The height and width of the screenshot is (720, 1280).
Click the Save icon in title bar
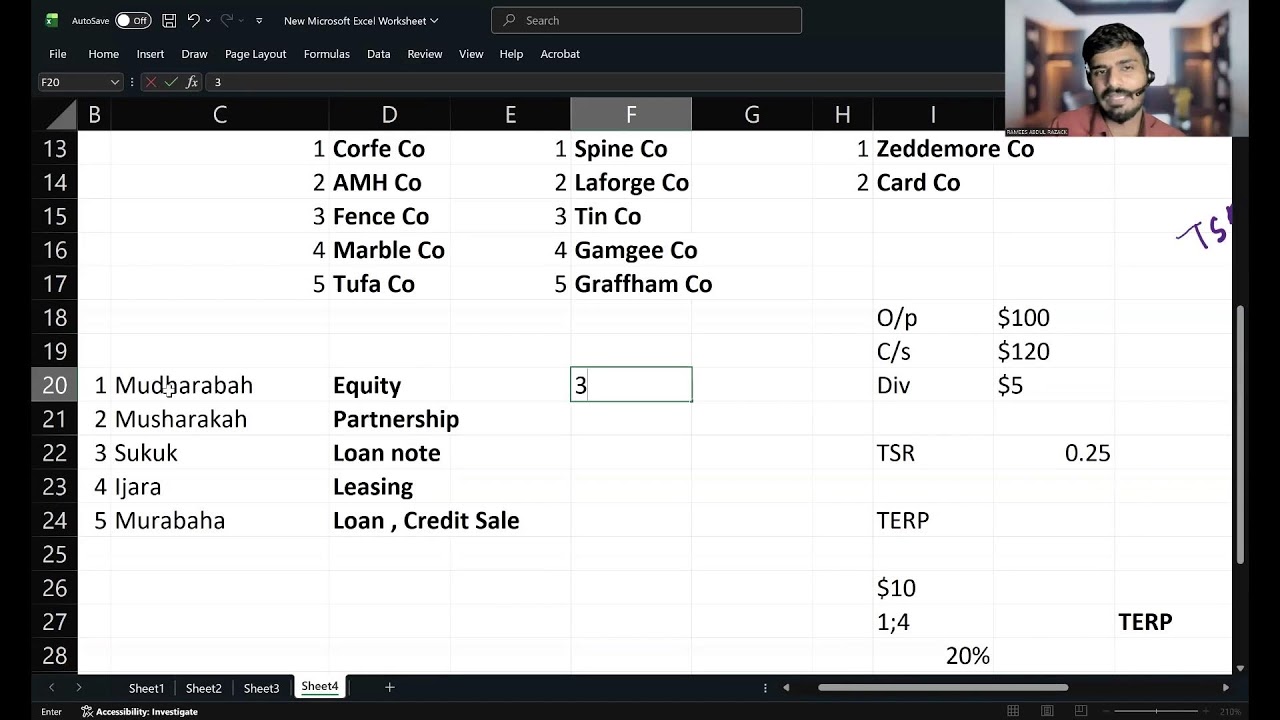tap(169, 20)
